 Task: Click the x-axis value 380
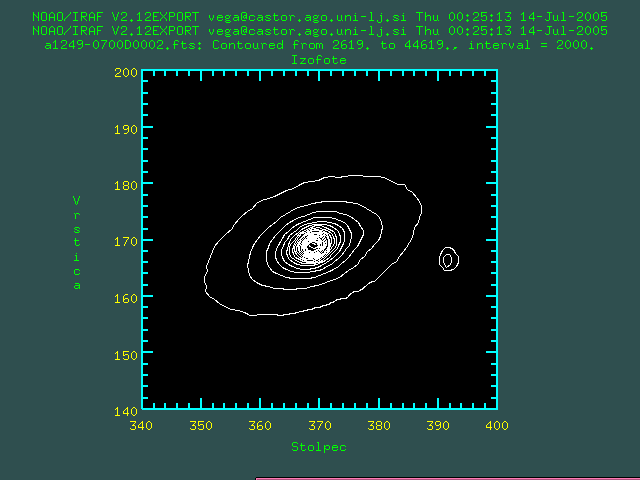tap(379, 426)
